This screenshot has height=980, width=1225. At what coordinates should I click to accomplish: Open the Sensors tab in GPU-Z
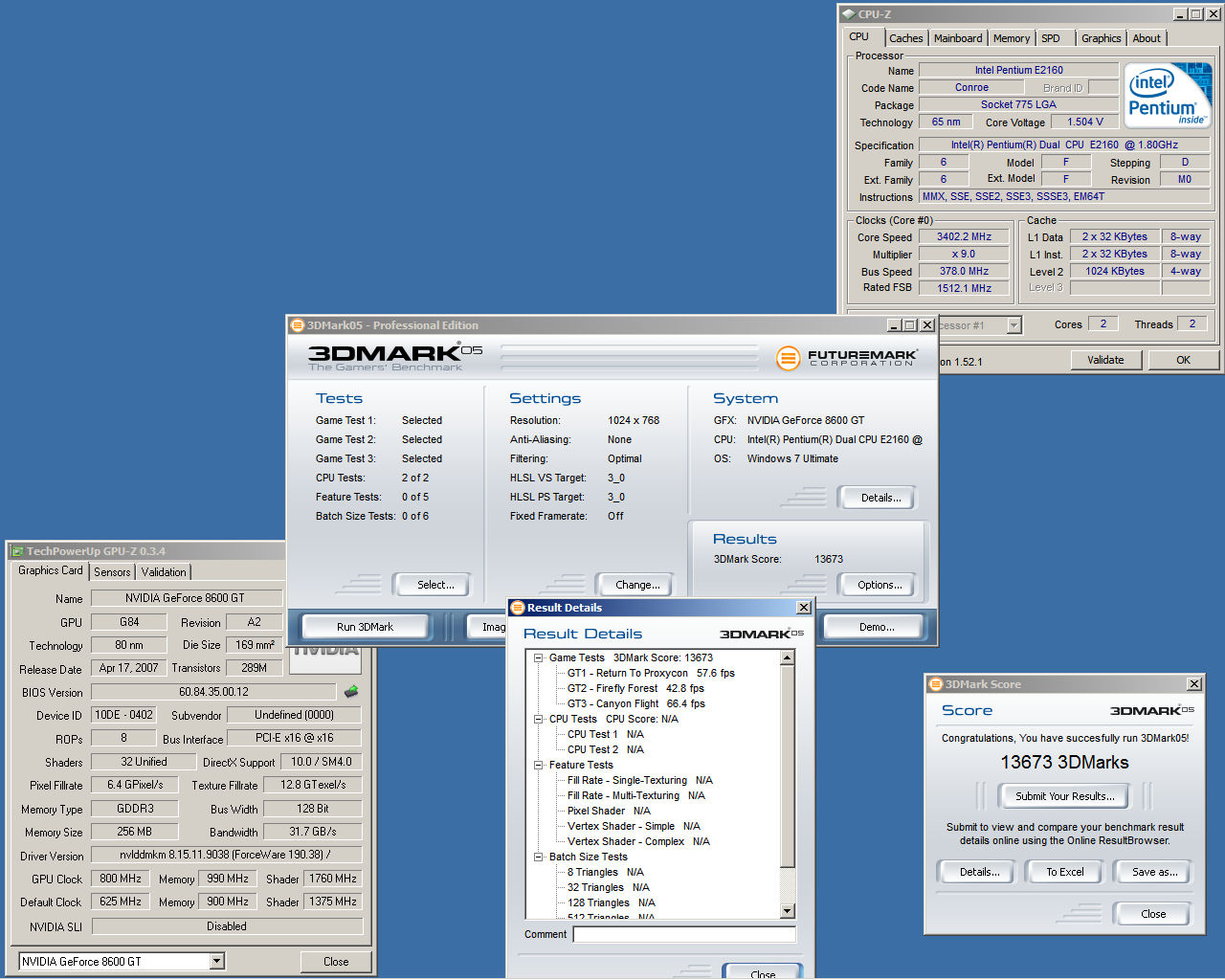coord(112,572)
